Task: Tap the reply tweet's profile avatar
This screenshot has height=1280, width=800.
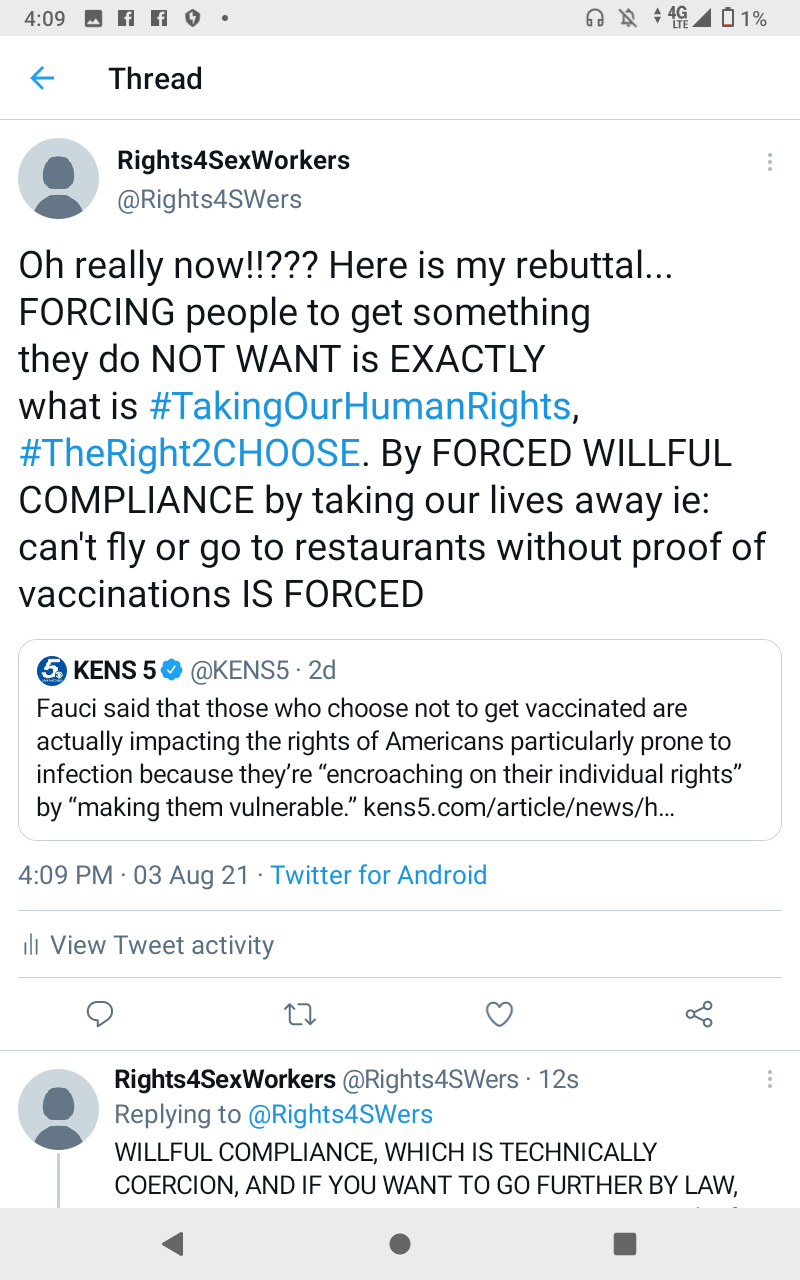Action: click(59, 1109)
